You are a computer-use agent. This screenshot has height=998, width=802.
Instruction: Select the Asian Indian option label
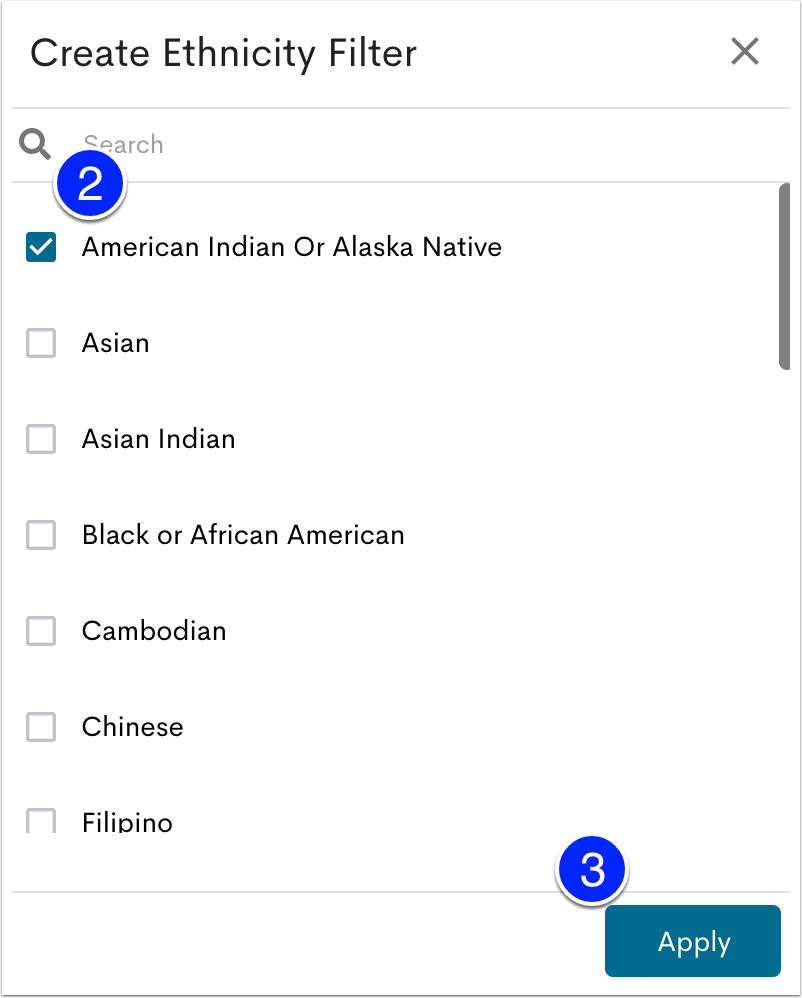[158, 439]
